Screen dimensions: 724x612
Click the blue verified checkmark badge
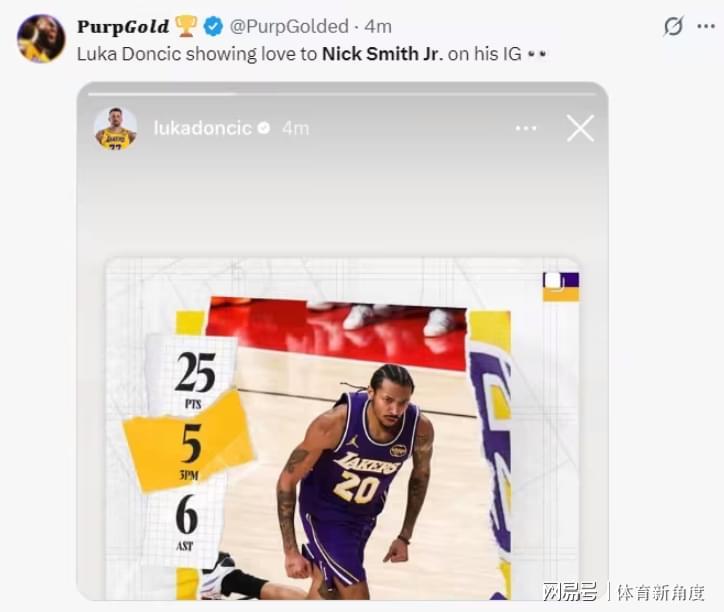pyautogui.click(x=213, y=26)
